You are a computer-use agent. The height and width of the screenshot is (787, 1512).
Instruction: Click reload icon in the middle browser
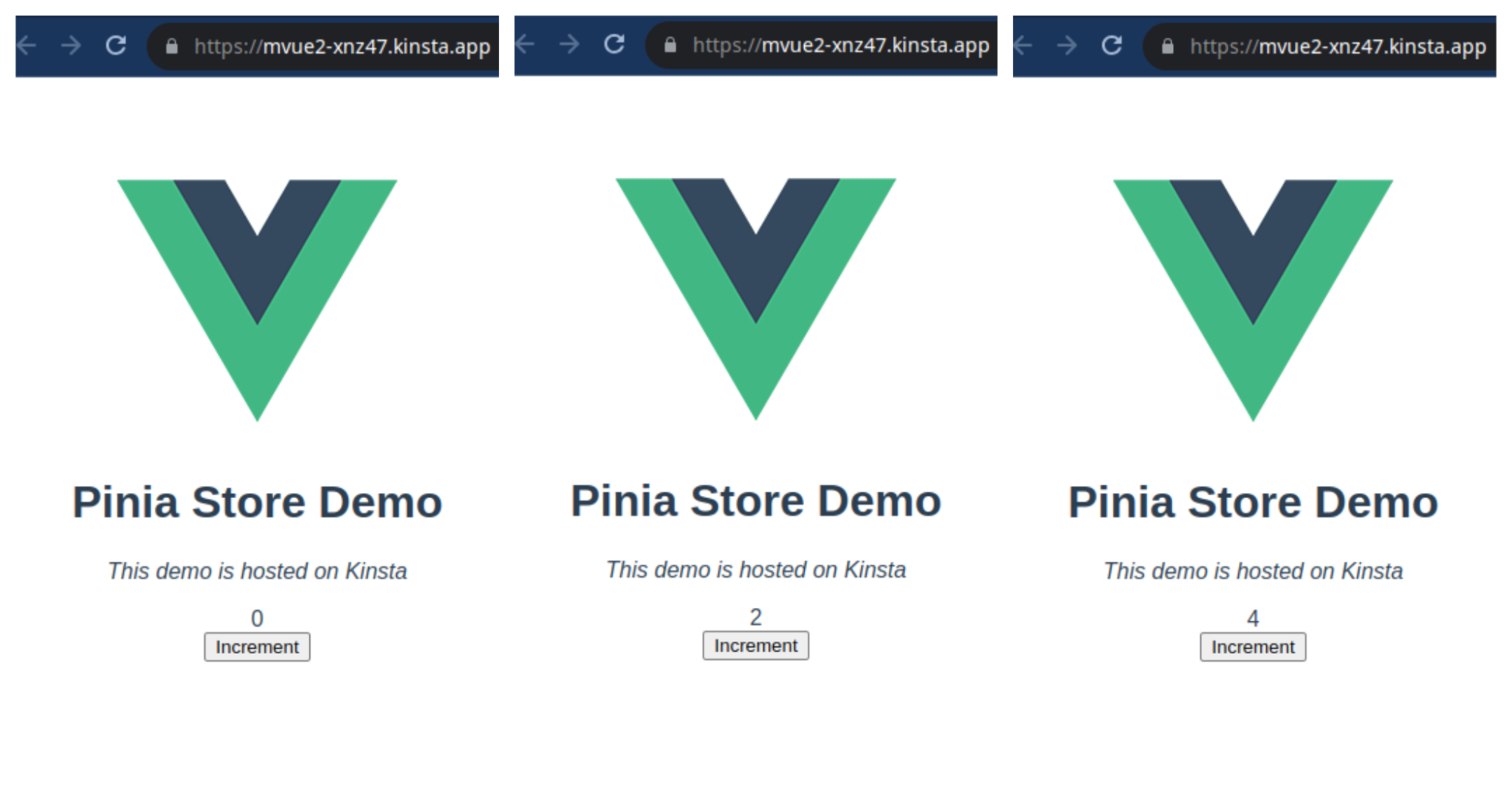point(614,44)
